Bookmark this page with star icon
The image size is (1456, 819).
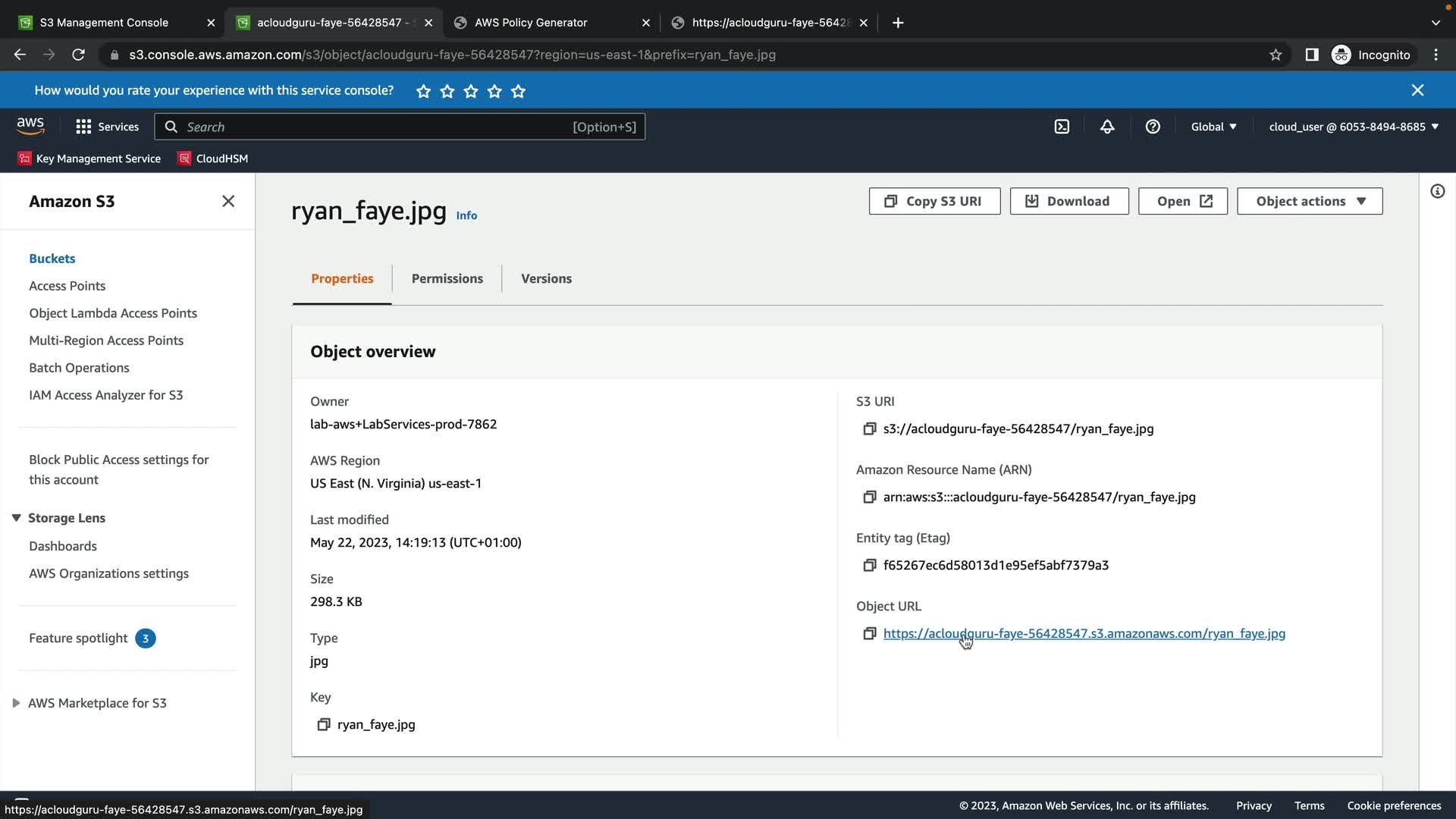point(1276,55)
